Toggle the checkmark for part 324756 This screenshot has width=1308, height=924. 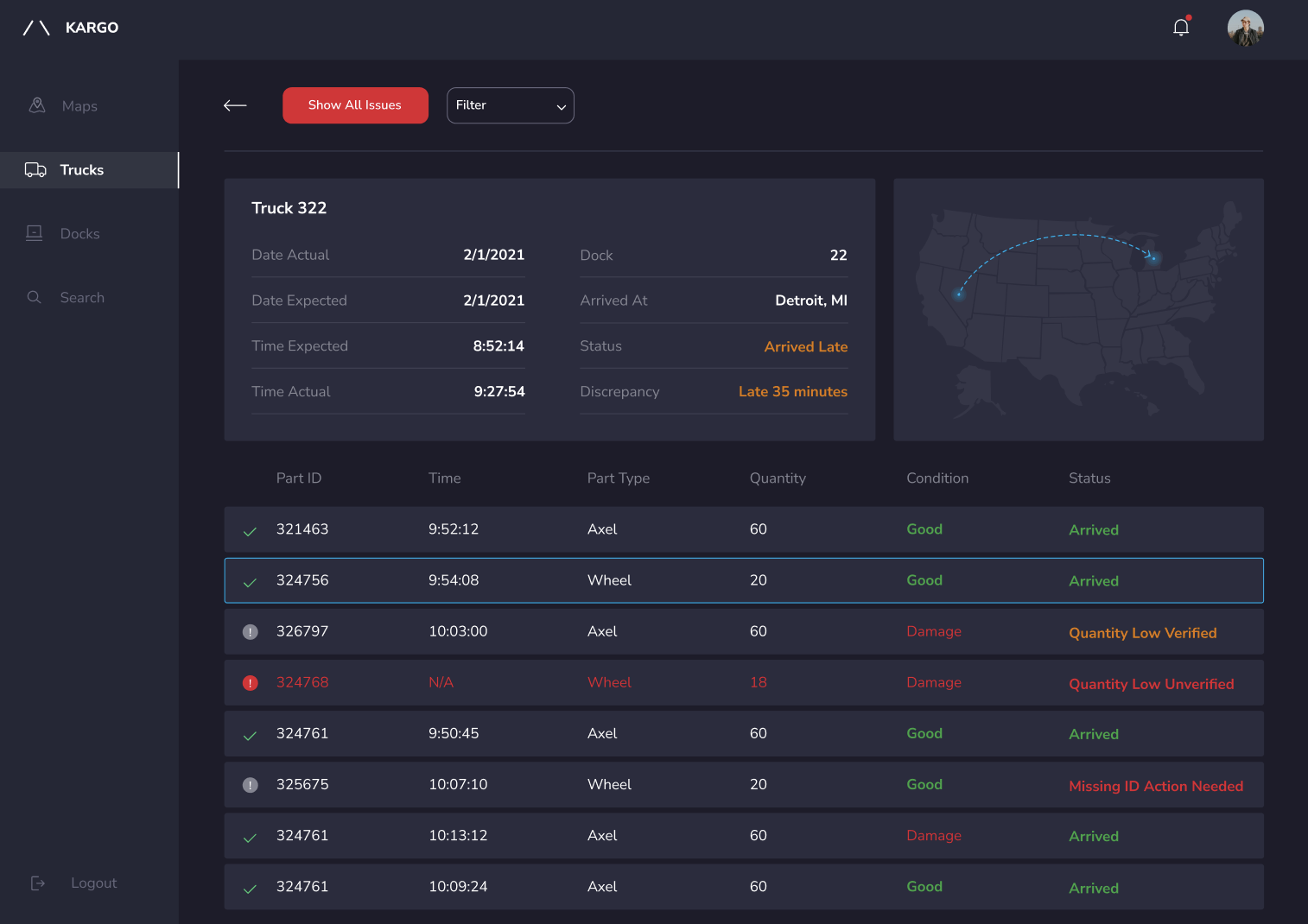point(250,582)
